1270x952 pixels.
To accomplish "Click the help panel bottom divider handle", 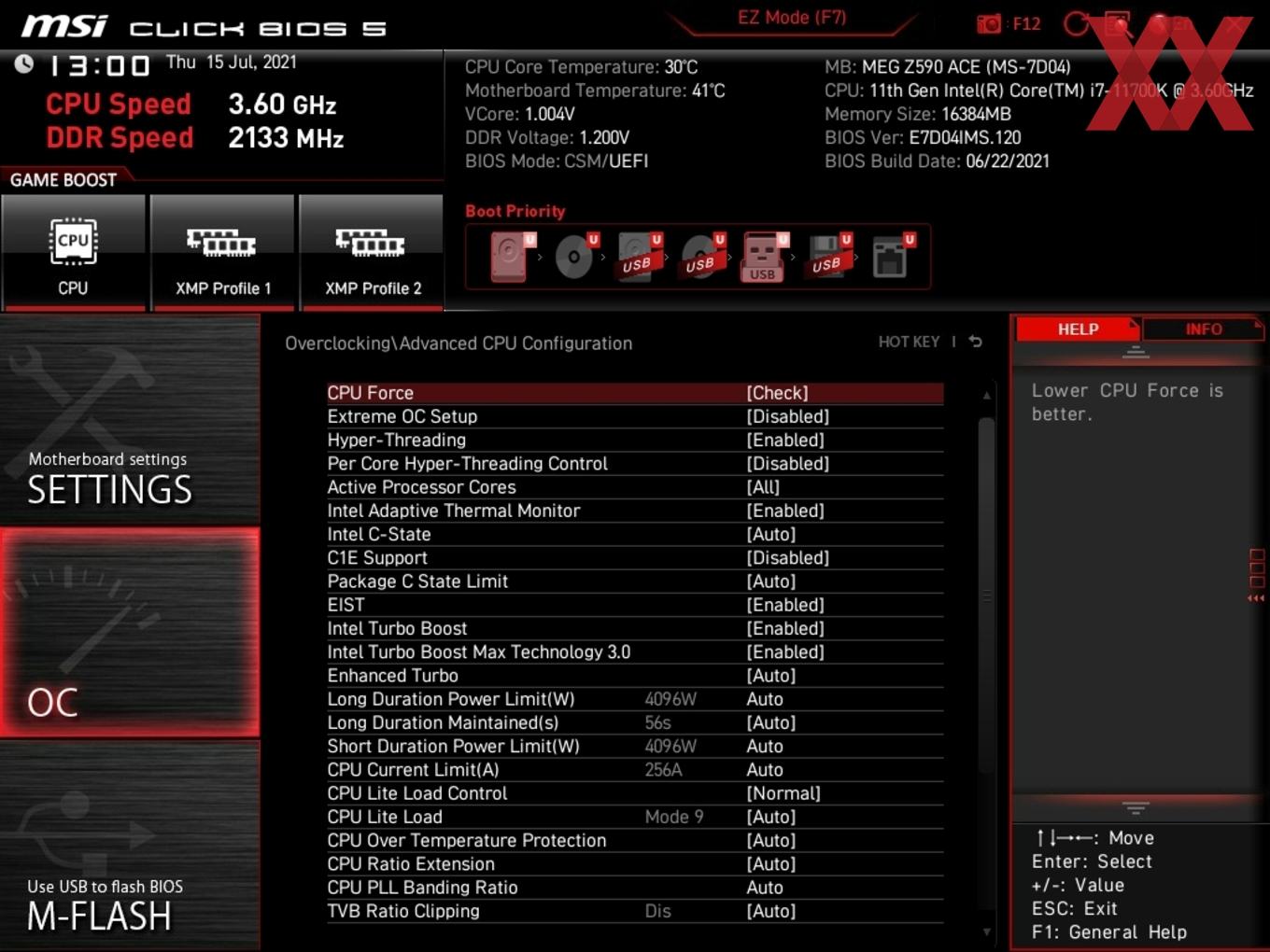I will coord(1136,807).
